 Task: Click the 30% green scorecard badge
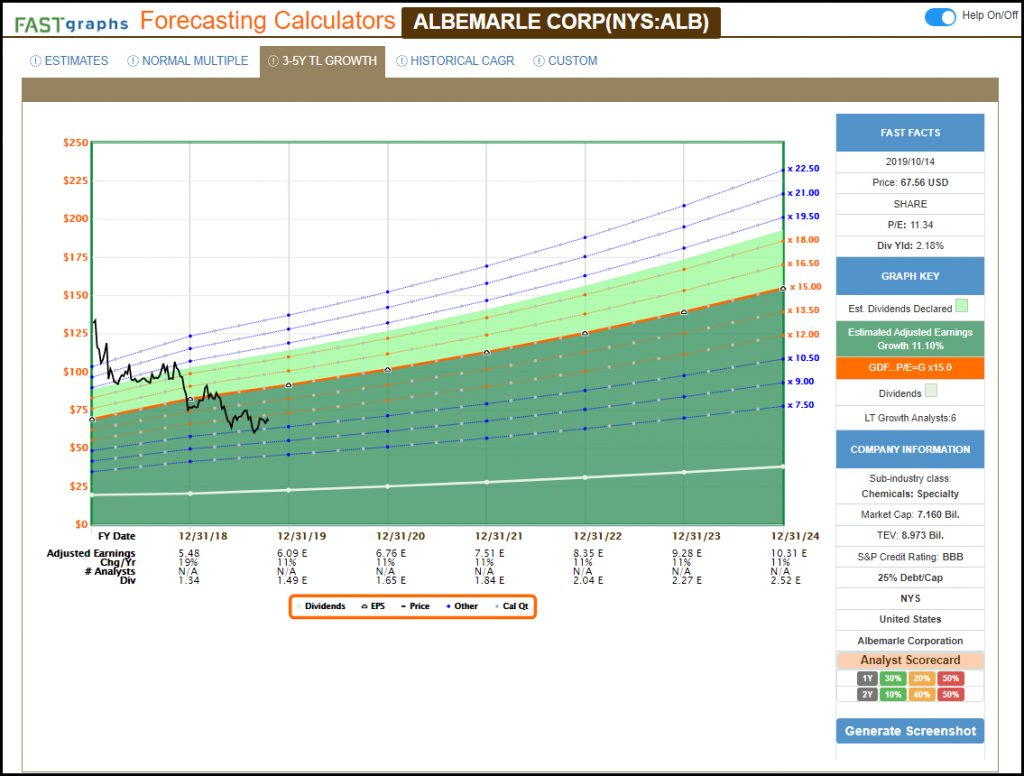(892, 678)
